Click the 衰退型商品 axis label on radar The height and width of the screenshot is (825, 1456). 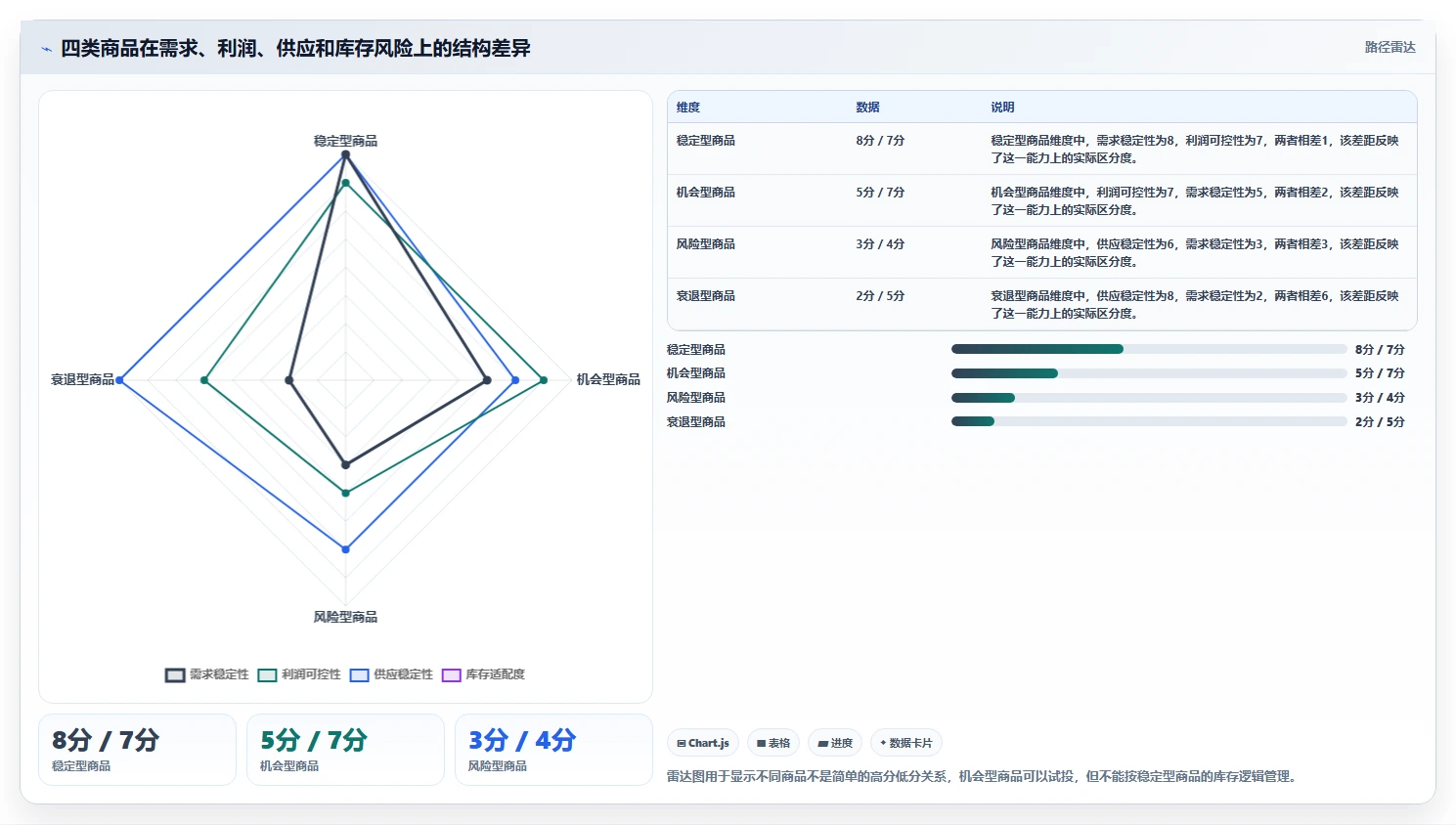(x=82, y=379)
